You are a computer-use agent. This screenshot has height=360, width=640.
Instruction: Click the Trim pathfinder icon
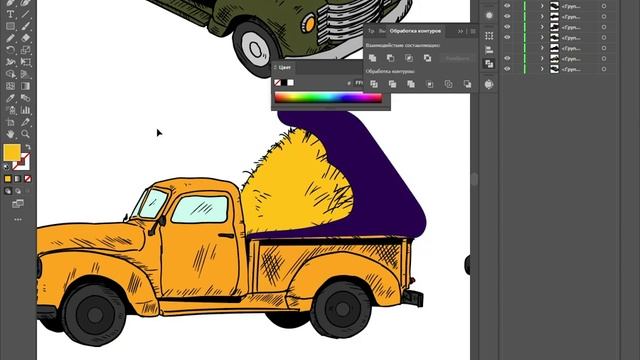point(393,84)
